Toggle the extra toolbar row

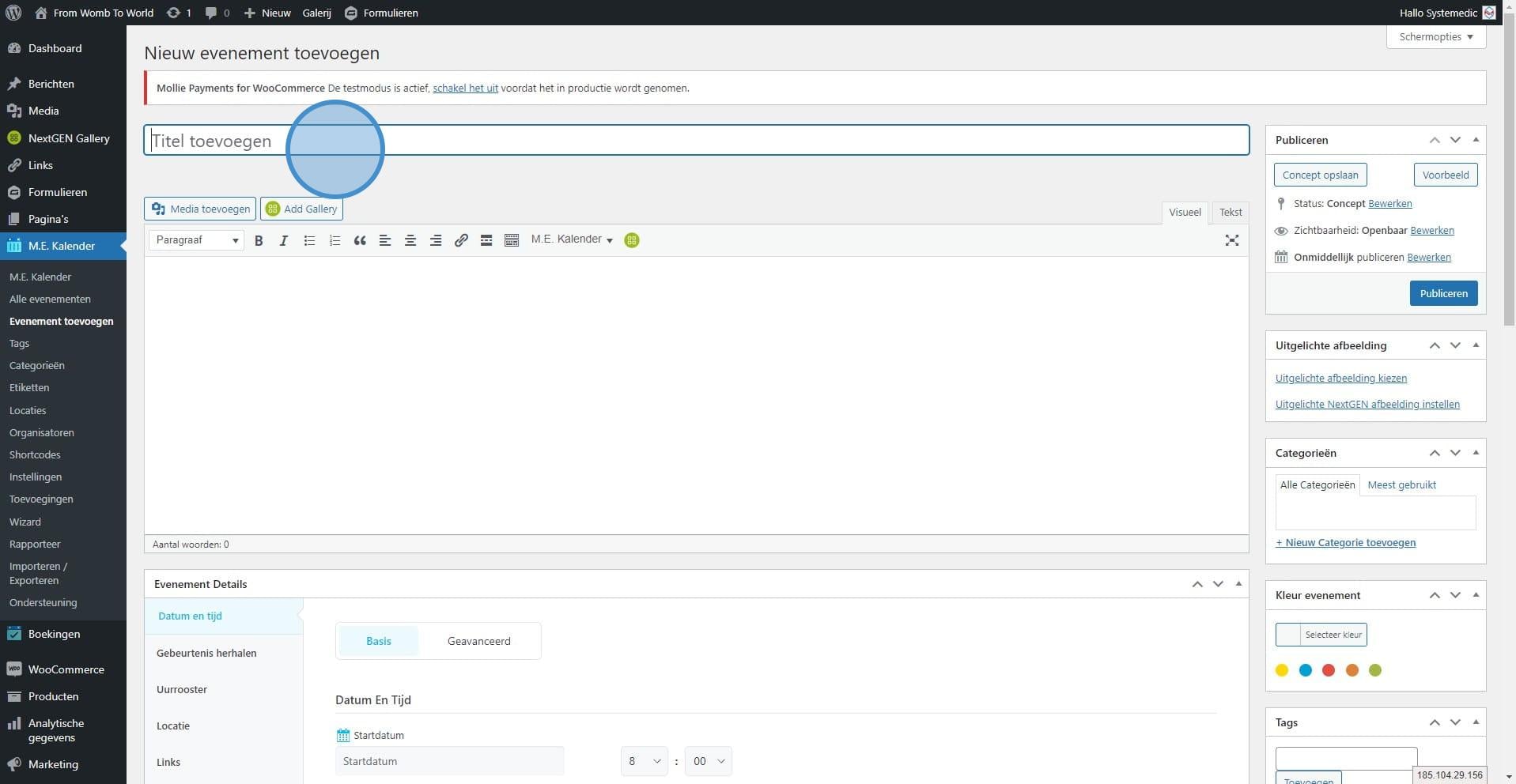click(x=512, y=240)
